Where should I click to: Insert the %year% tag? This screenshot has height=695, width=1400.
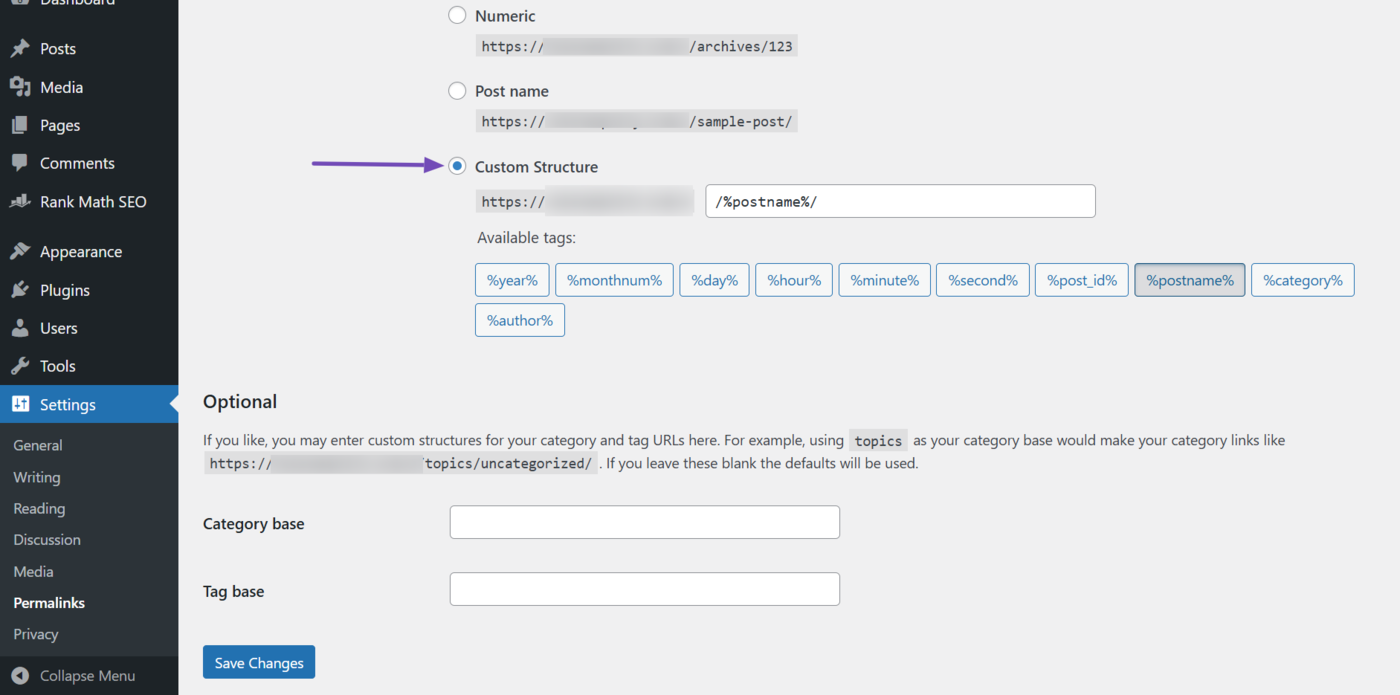pyautogui.click(x=512, y=280)
